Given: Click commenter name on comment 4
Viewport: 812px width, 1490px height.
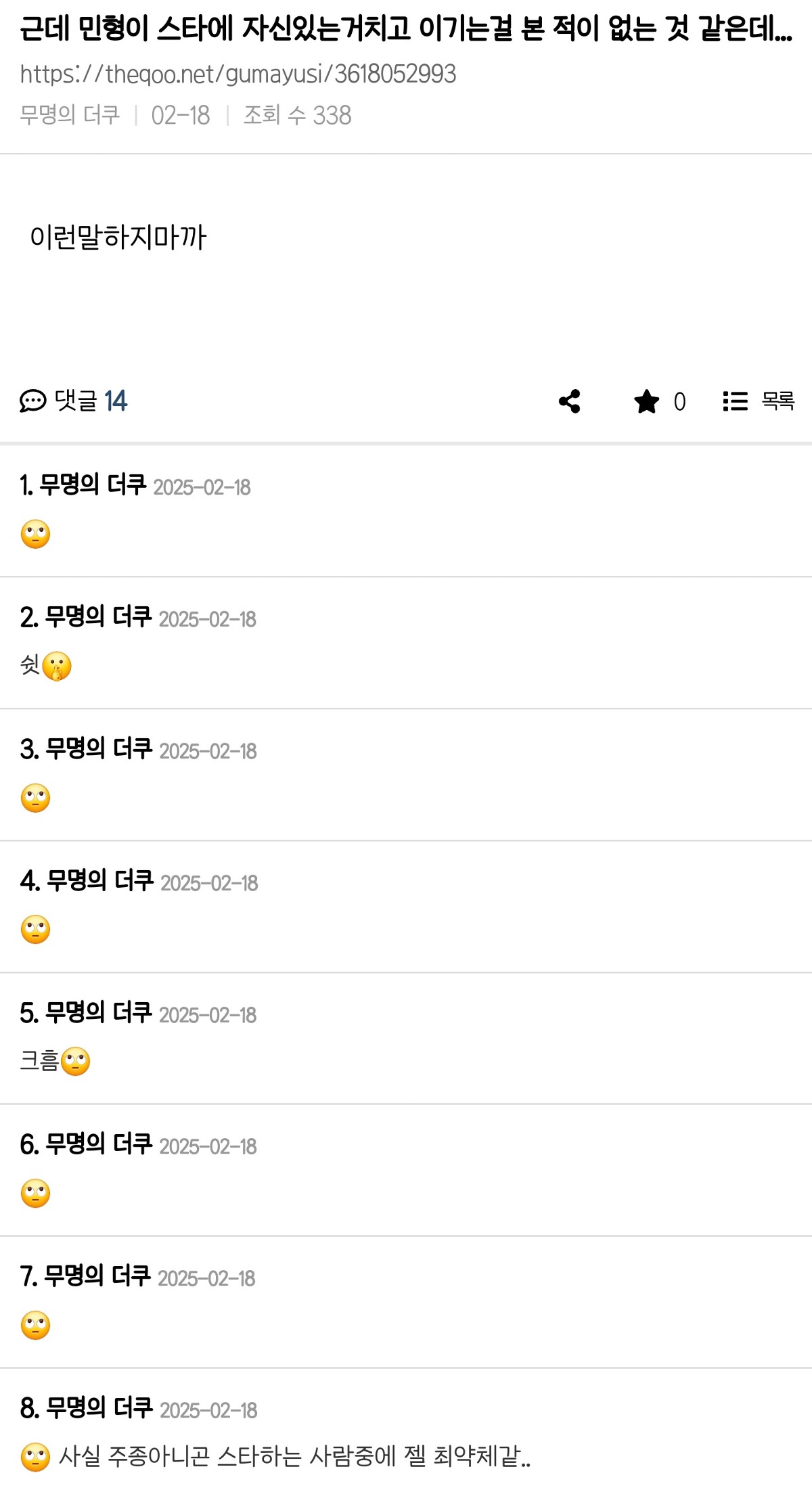Looking at the screenshot, I should [100, 881].
